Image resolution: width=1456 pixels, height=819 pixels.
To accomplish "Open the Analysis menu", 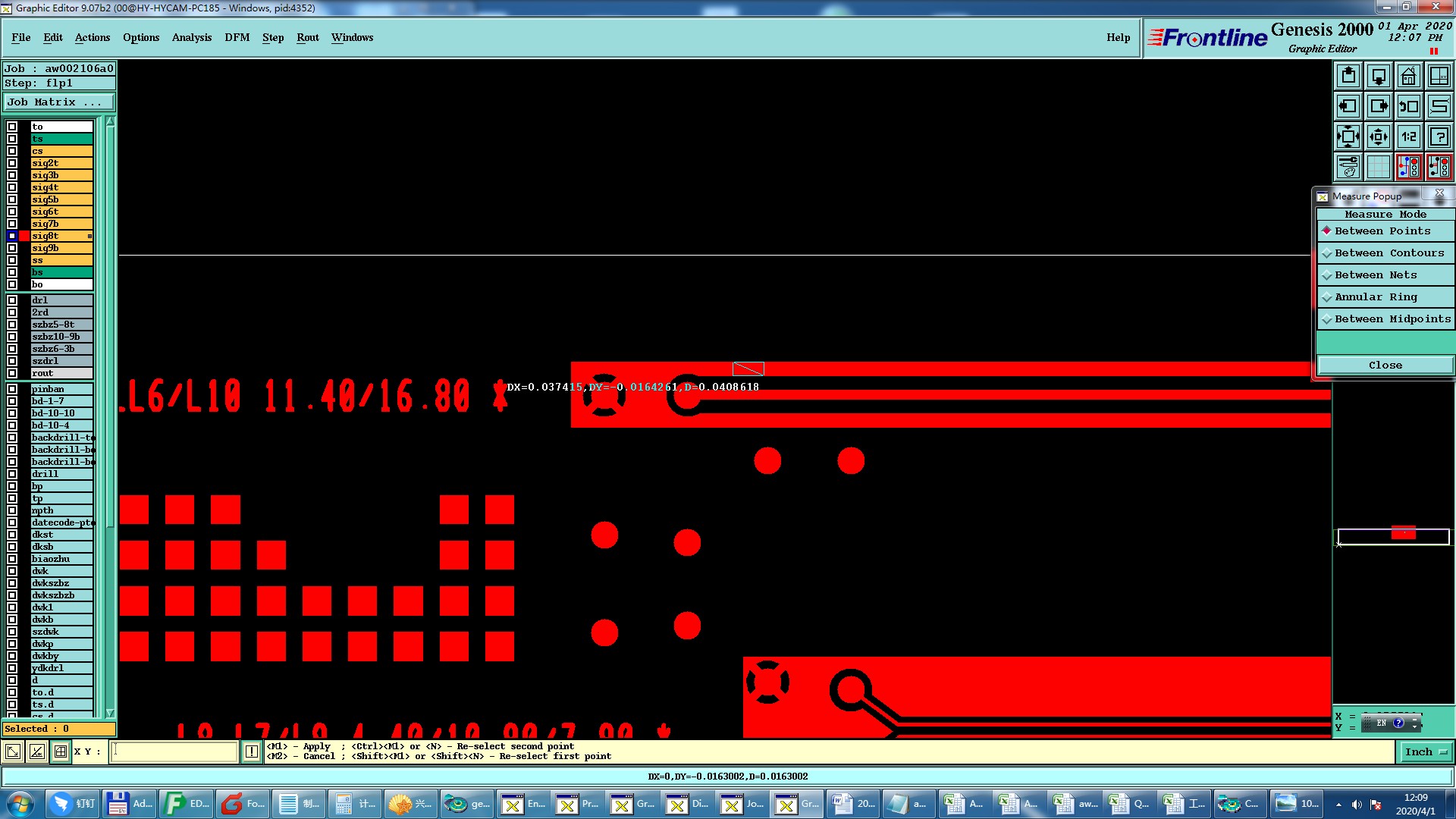I will [191, 37].
